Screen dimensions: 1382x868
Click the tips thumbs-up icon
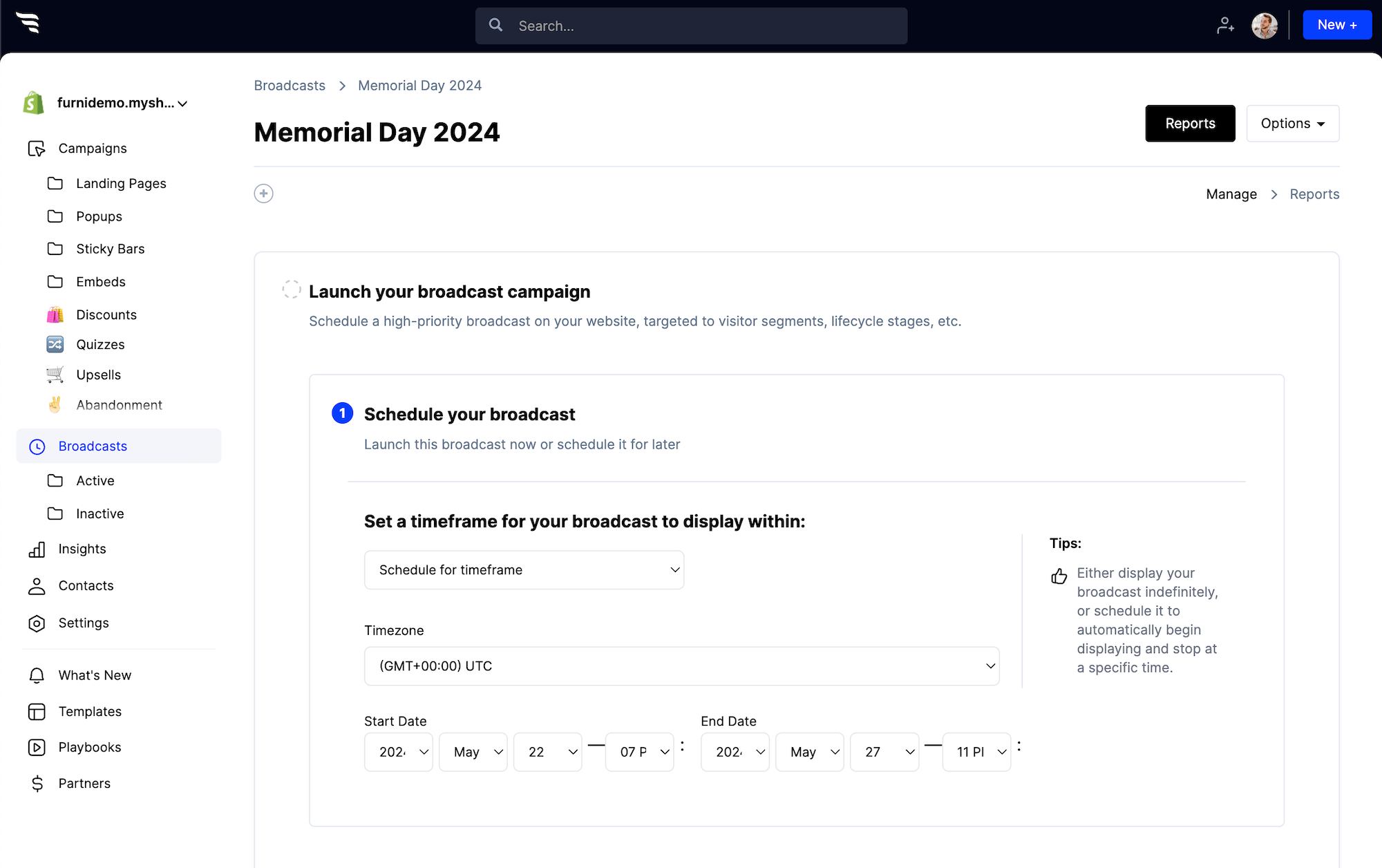point(1059,576)
